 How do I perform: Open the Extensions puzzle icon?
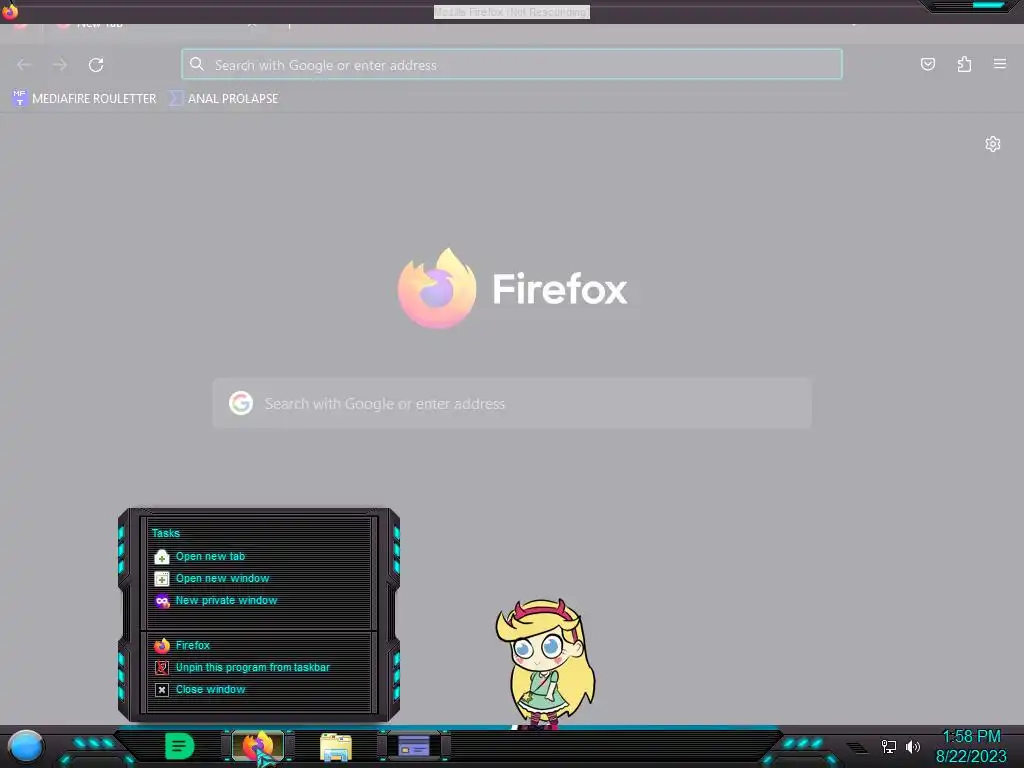point(964,64)
